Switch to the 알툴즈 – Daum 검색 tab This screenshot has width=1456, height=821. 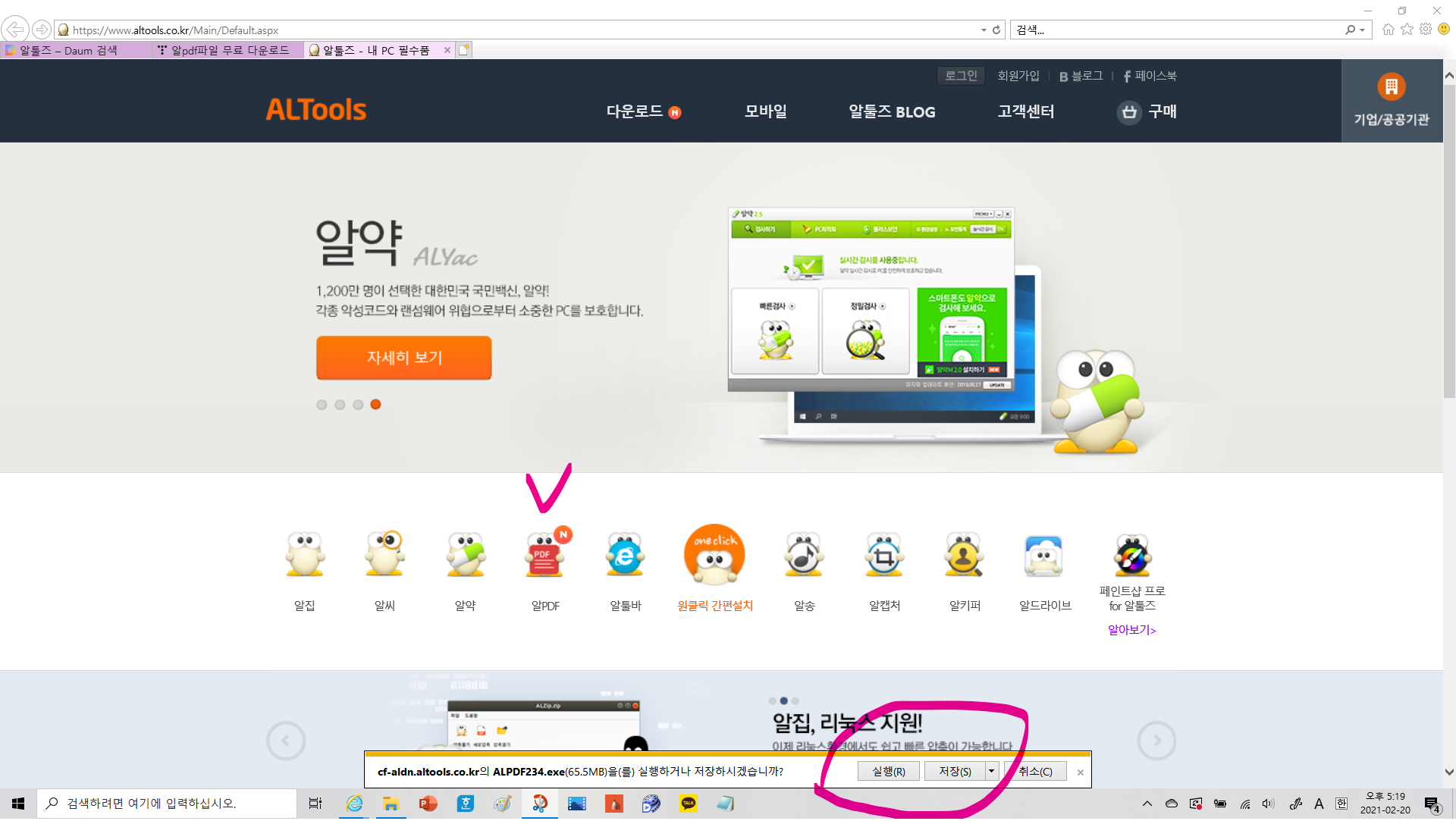pos(68,50)
